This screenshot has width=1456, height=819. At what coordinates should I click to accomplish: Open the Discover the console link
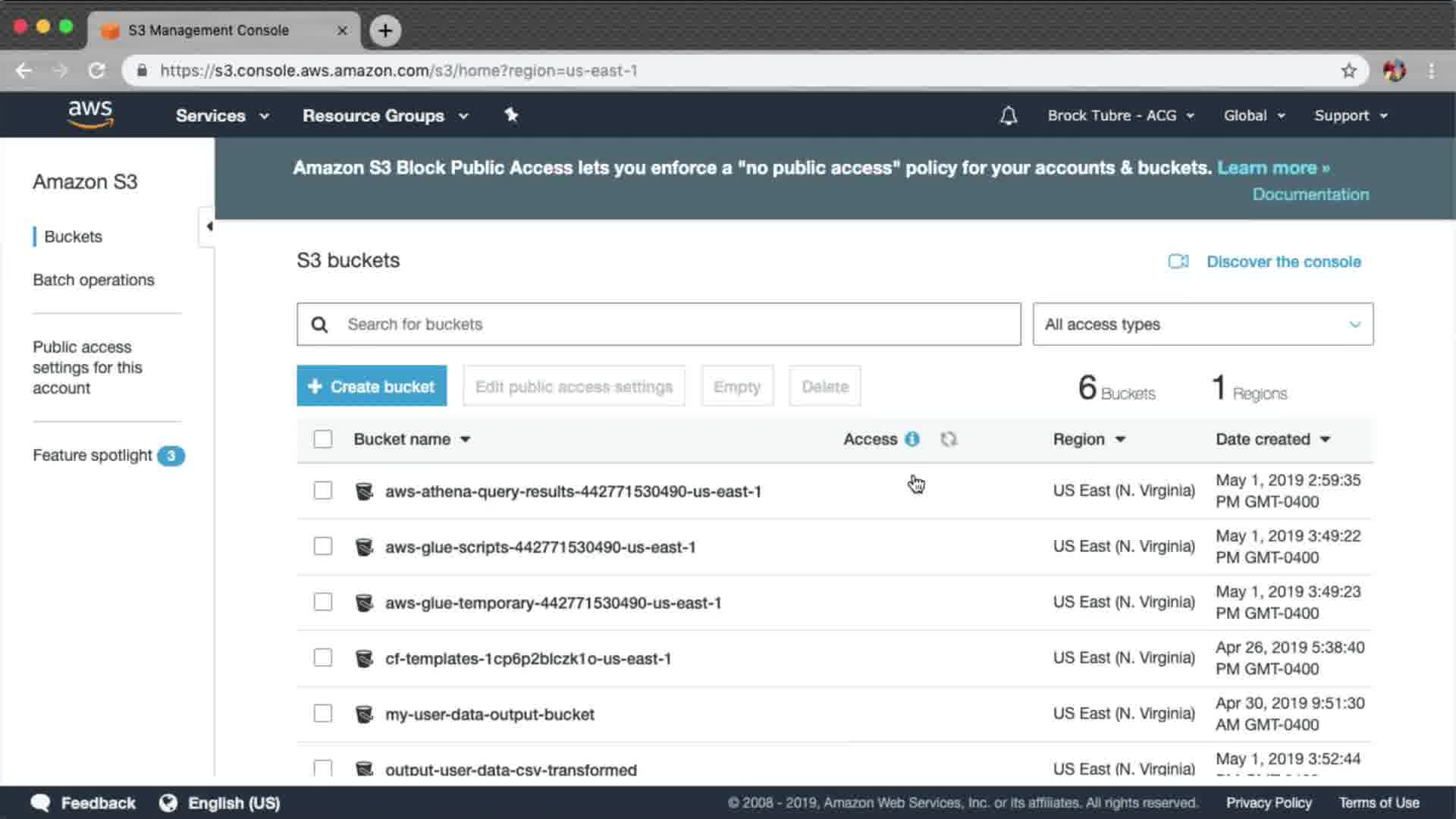[1283, 262]
